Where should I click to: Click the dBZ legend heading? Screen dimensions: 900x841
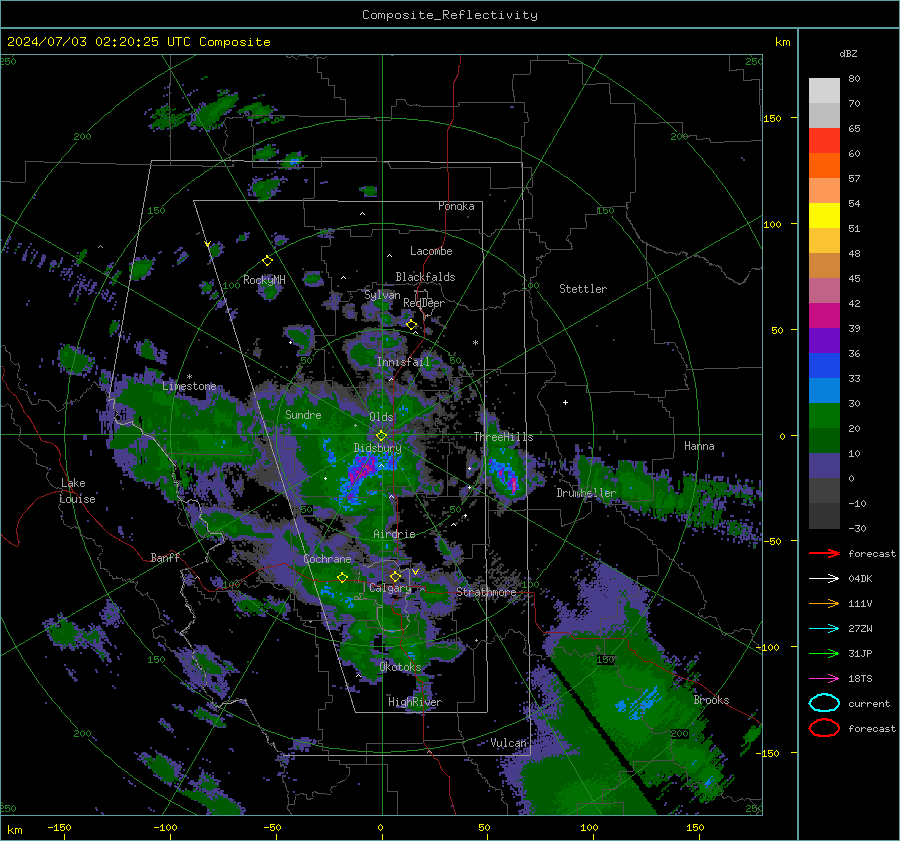coord(848,53)
